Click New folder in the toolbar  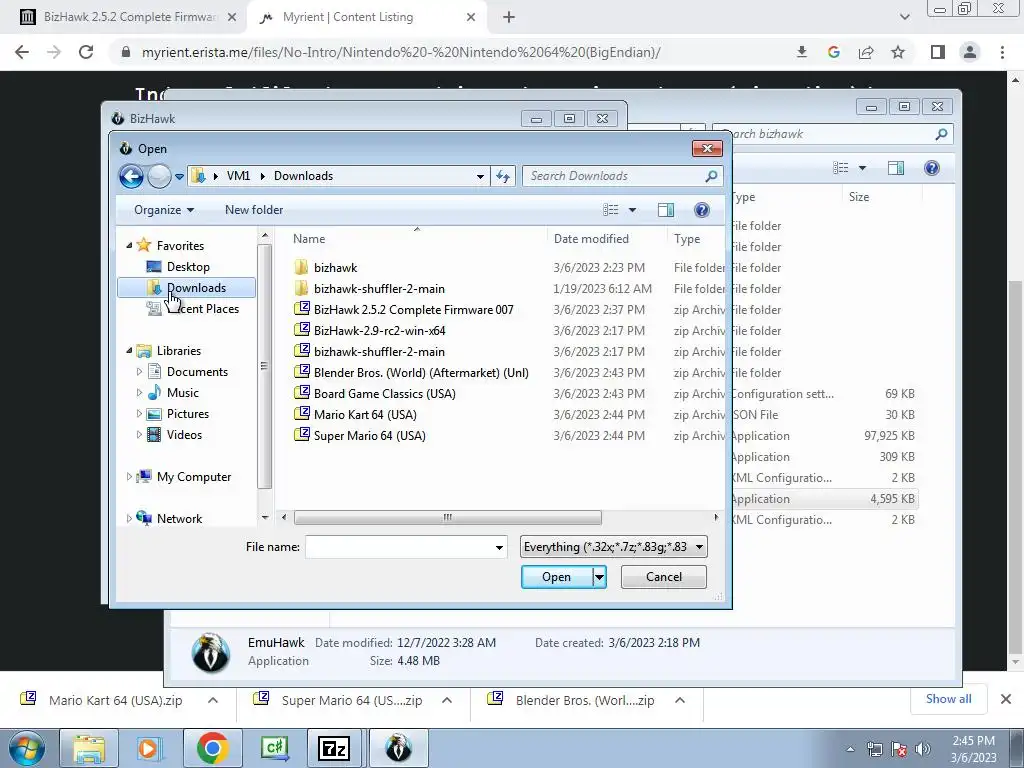coord(254,210)
